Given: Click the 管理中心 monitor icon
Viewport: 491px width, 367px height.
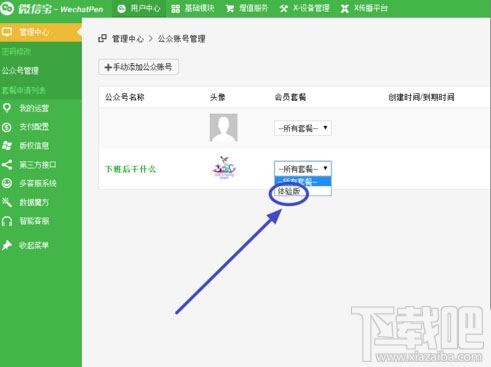Looking at the screenshot, I should 7,32.
